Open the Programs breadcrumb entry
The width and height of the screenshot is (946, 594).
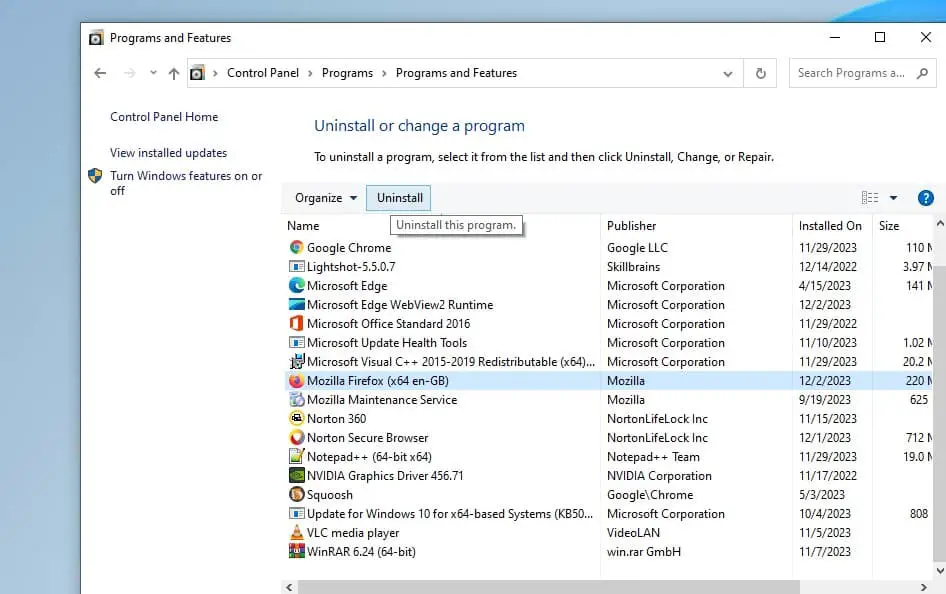point(347,73)
